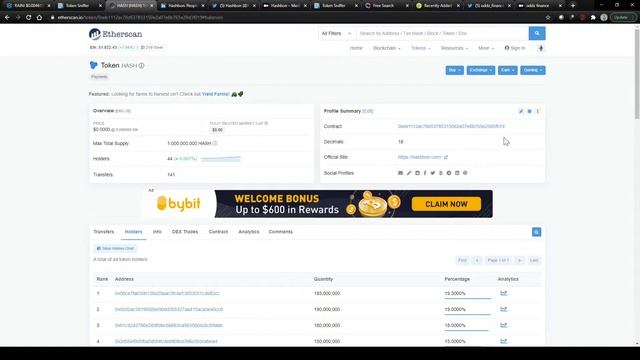The height and width of the screenshot is (360, 640).
Task: Switch to the Analytics tab
Action: pos(249,232)
